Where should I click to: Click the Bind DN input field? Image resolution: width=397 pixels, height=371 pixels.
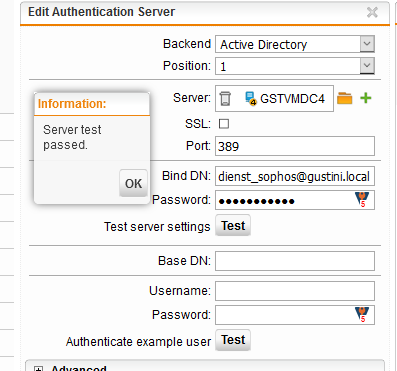click(295, 176)
